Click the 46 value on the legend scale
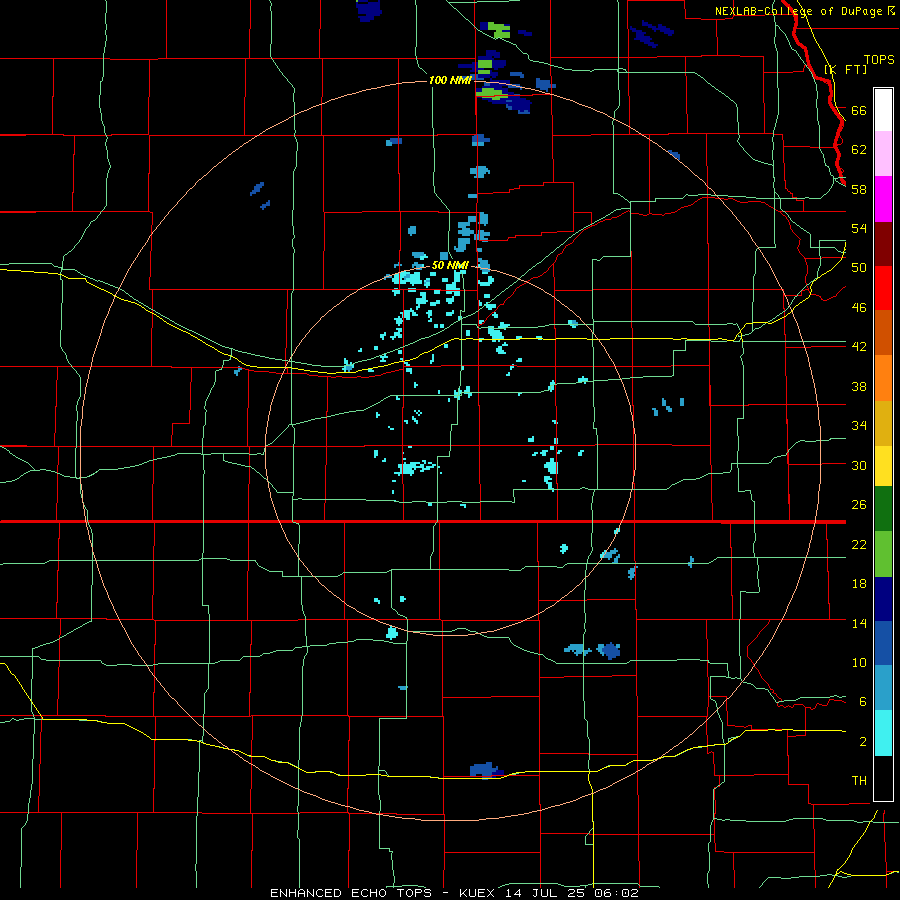The height and width of the screenshot is (900, 900). tap(859, 307)
